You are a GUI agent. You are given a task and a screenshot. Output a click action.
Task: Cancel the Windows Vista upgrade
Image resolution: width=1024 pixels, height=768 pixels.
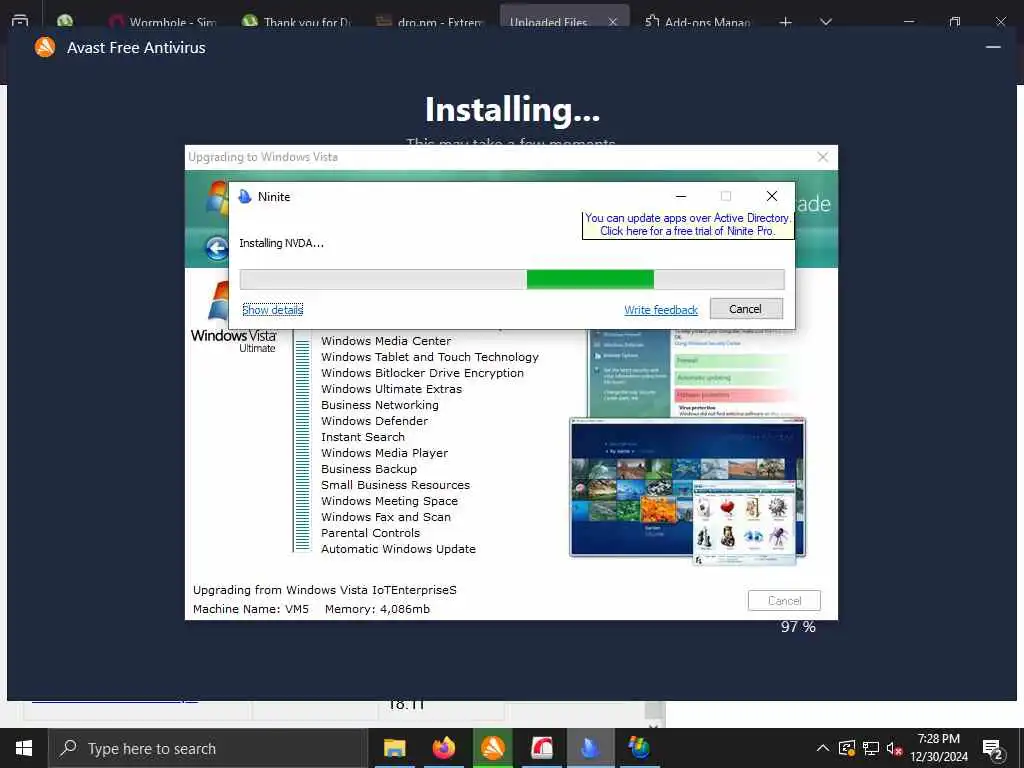coord(784,600)
